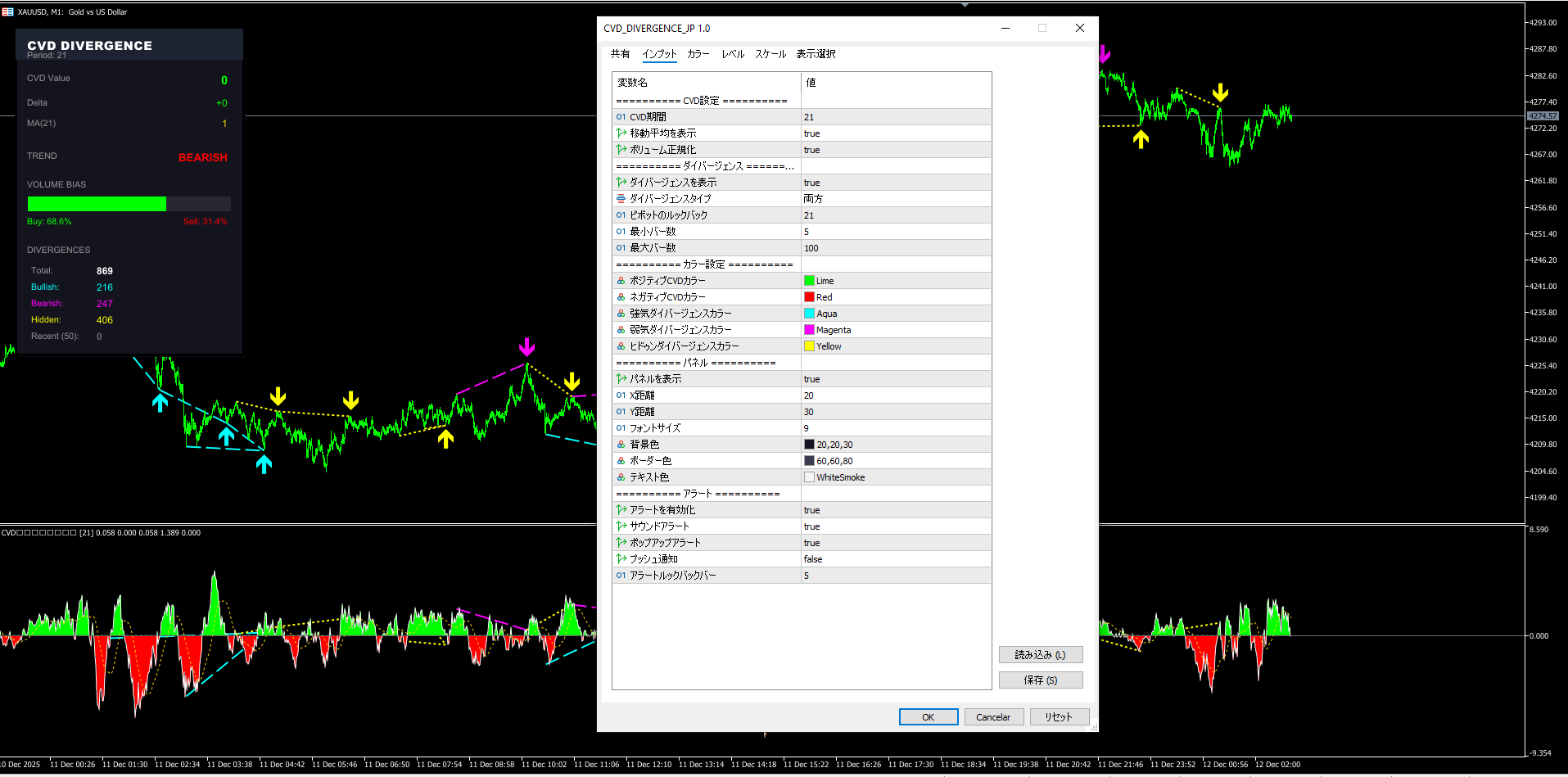The width and height of the screenshot is (1568, 777).
Task: Click the integer icon beside CVD期間
Action: [621, 117]
